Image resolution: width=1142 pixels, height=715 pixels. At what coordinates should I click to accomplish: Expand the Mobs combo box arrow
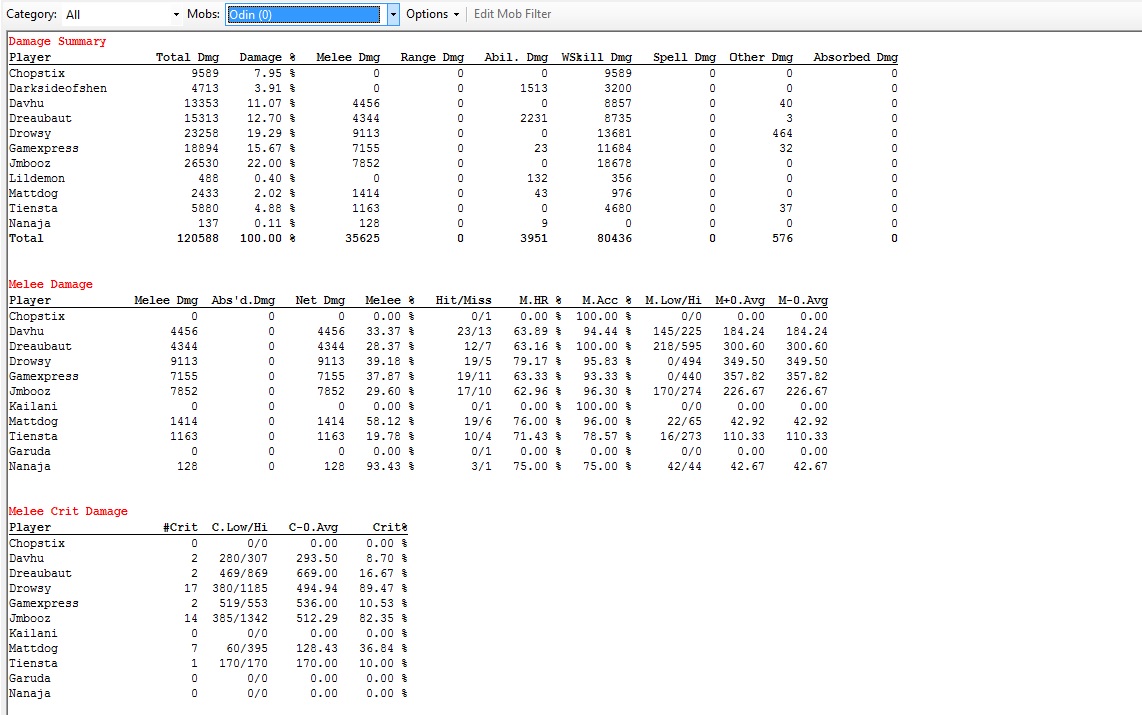pos(393,14)
